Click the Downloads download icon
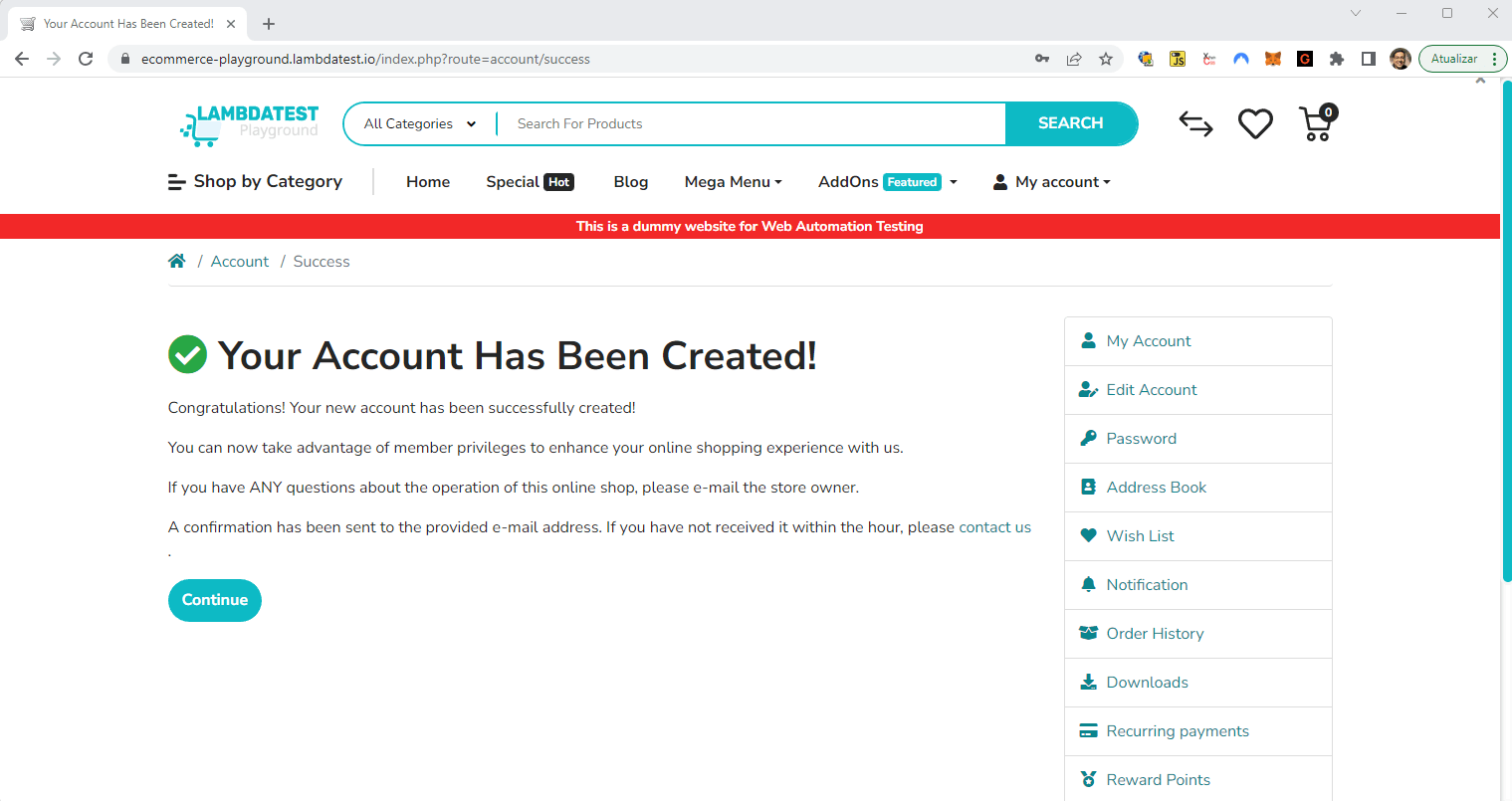This screenshot has height=801, width=1512. pyautogui.click(x=1088, y=682)
